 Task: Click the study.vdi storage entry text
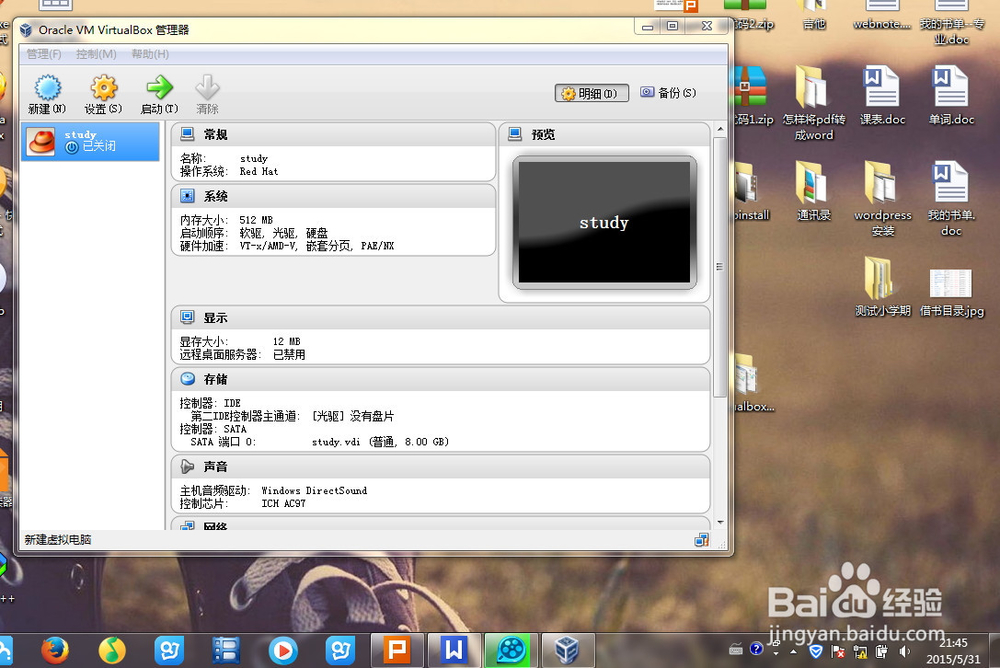[x=380, y=442]
